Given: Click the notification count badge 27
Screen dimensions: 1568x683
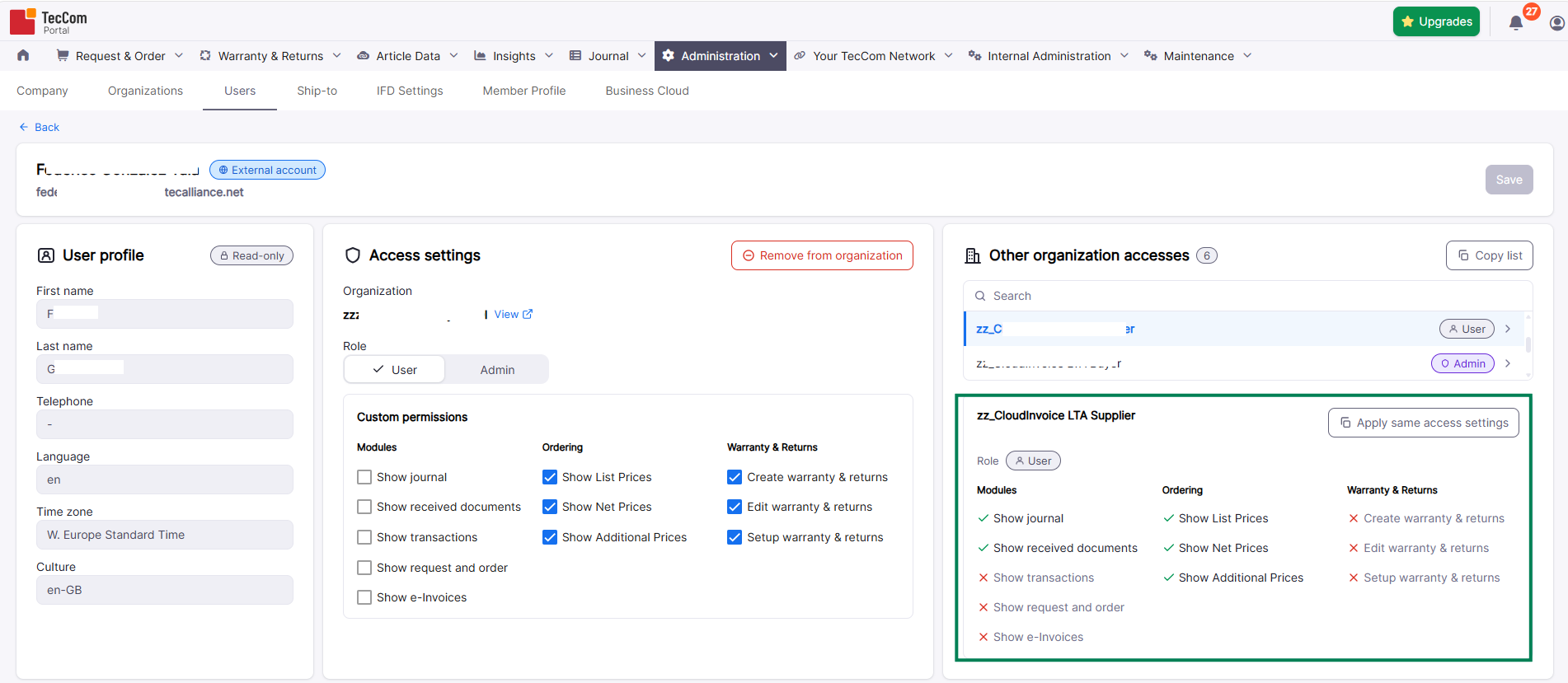Looking at the screenshot, I should tap(1532, 12).
